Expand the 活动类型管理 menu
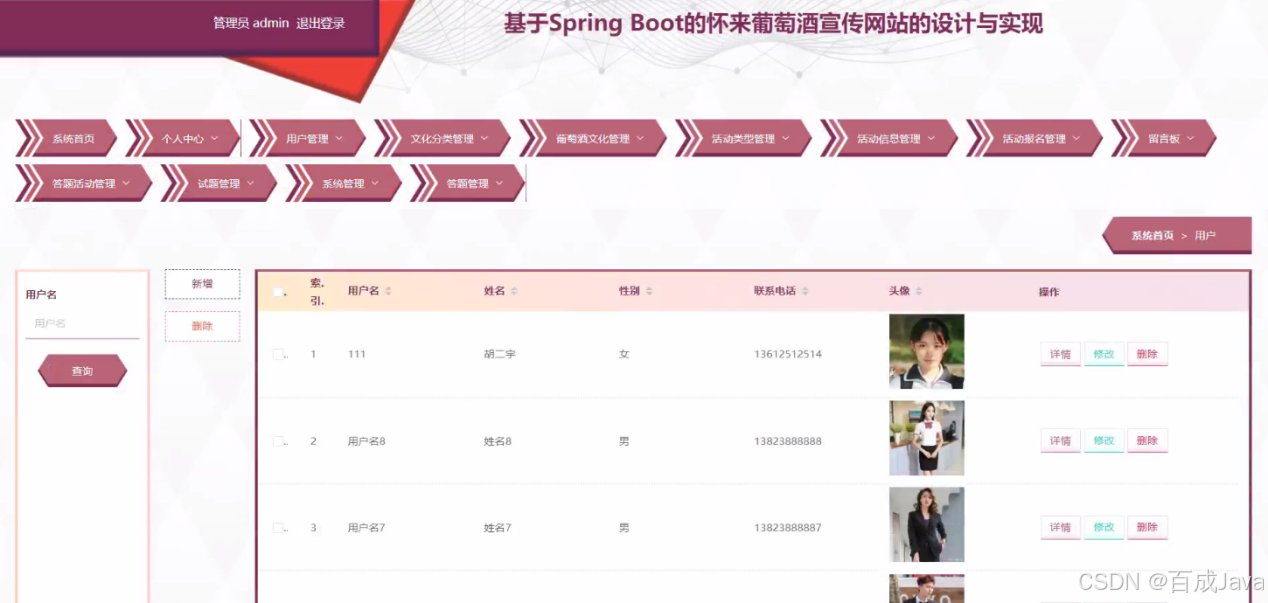Image resolution: width=1268 pixels, height=603 pixels. pyautogui.click(x=743, y=139)
